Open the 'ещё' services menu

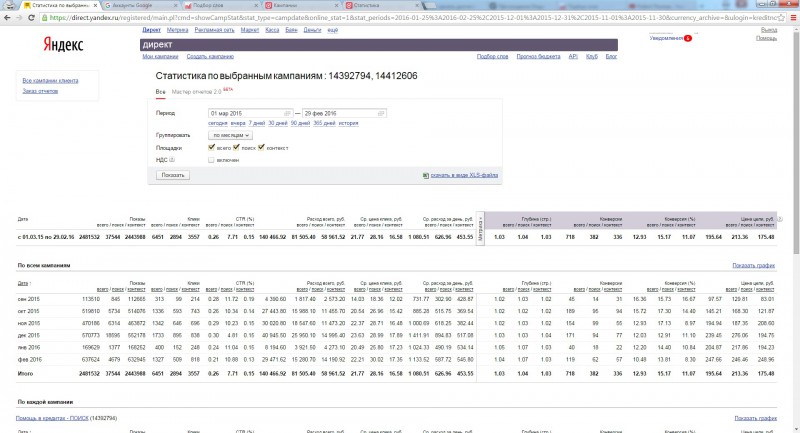point(332,30)
